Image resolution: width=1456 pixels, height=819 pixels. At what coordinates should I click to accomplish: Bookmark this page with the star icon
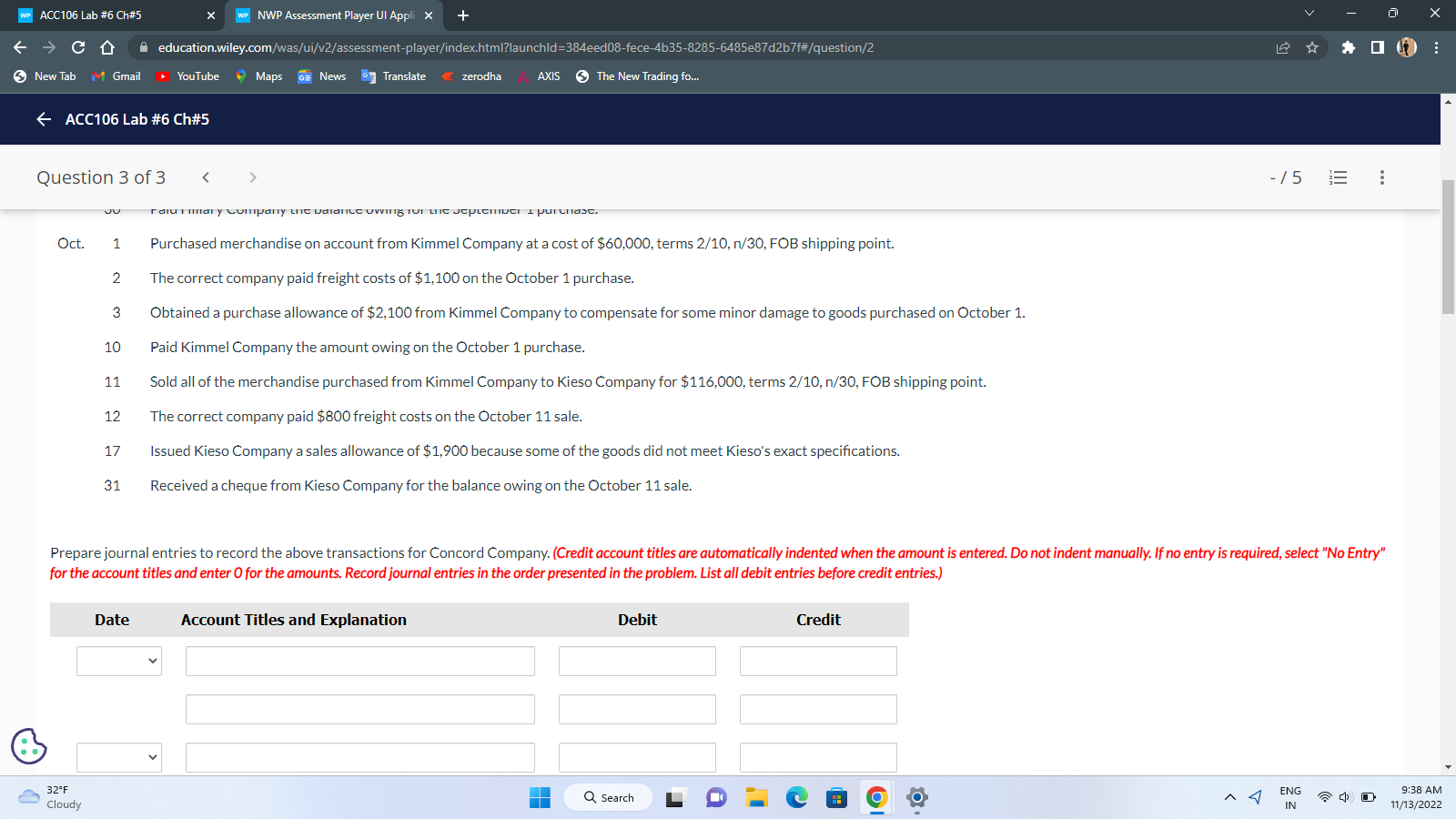(1313, 47)
